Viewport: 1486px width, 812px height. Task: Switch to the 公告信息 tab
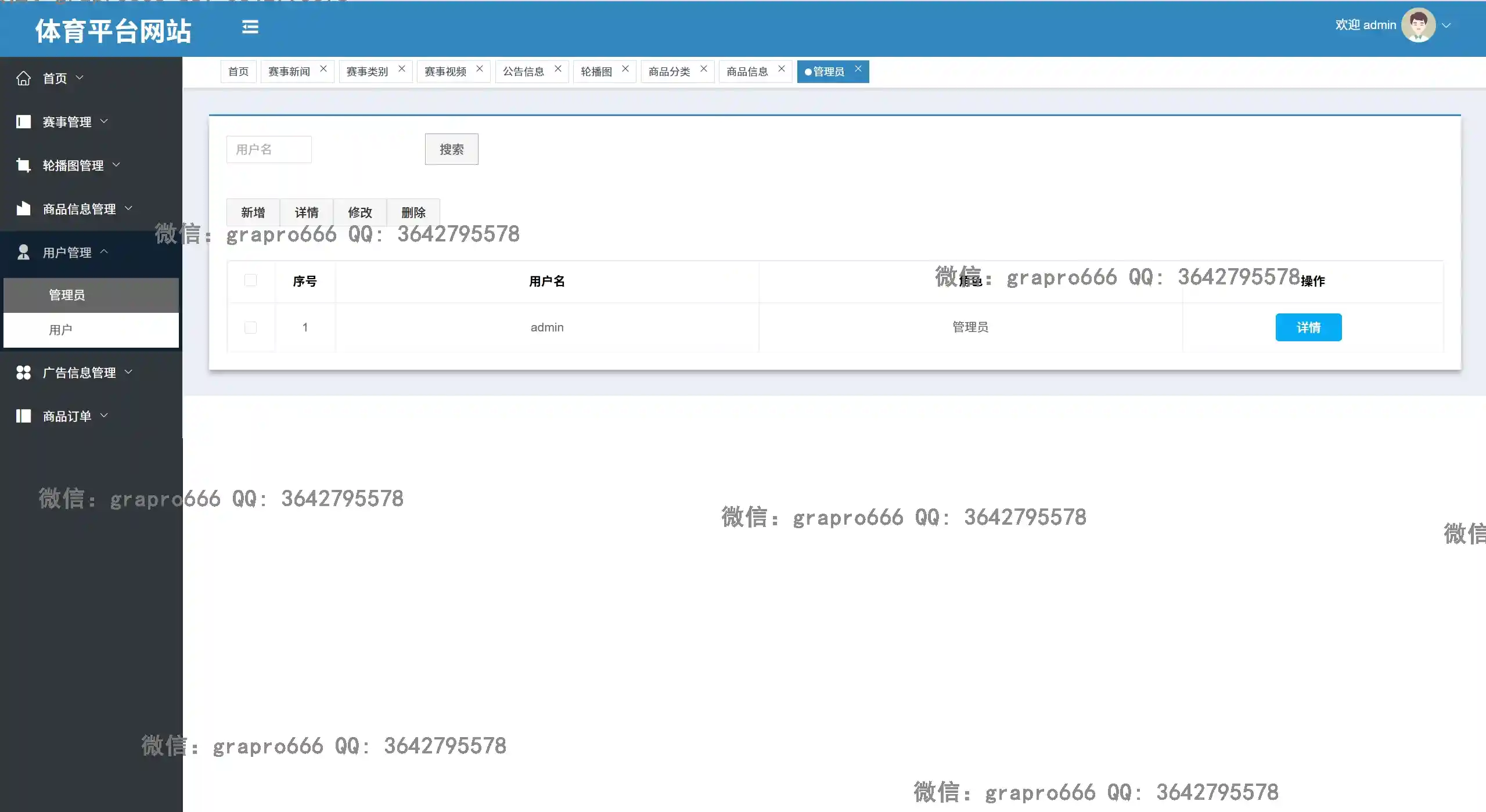pyautogui.click(x=523, y=71)
